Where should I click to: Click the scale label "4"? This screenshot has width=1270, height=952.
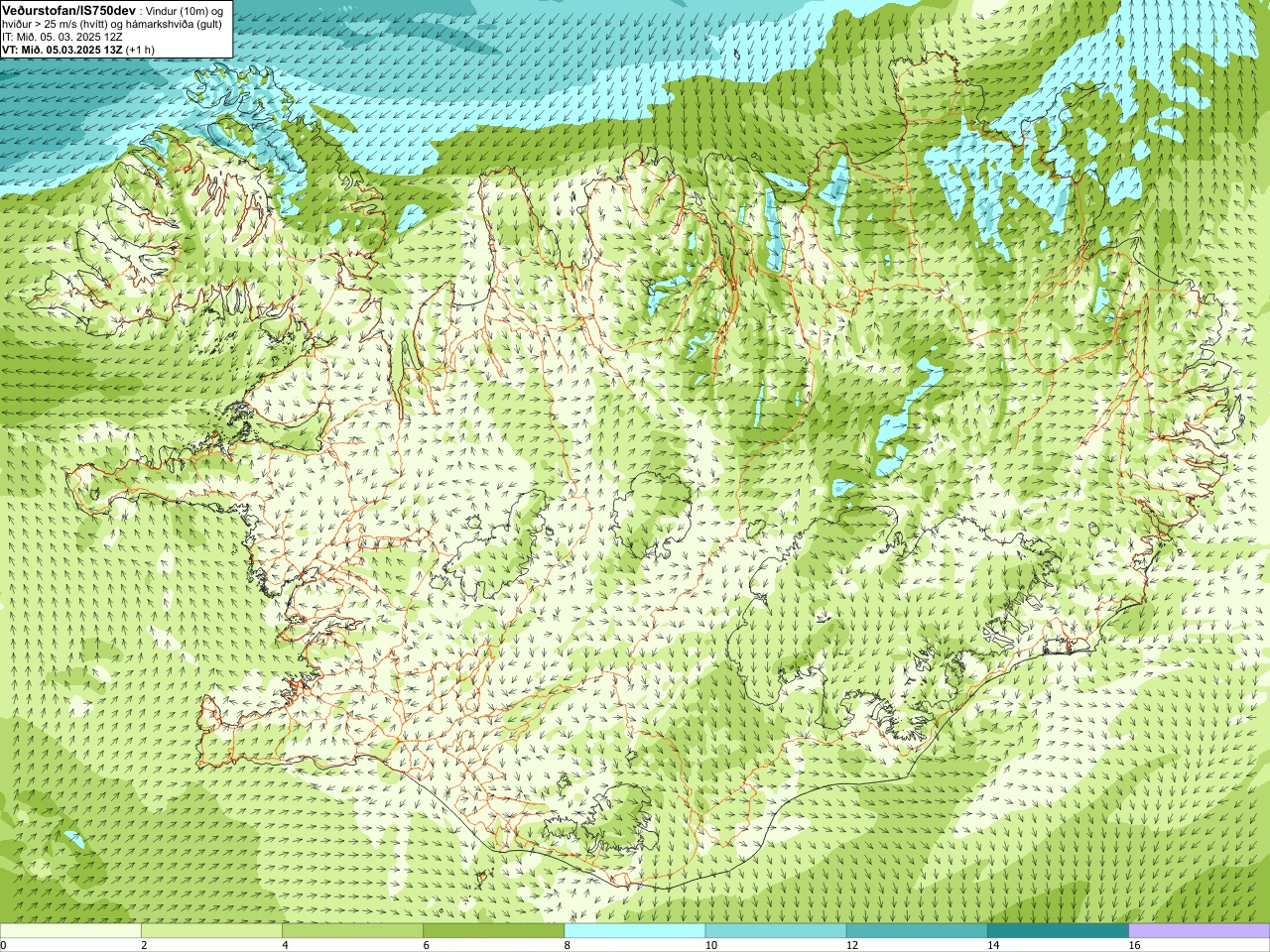pyautogui.click(x=285, y=946)
